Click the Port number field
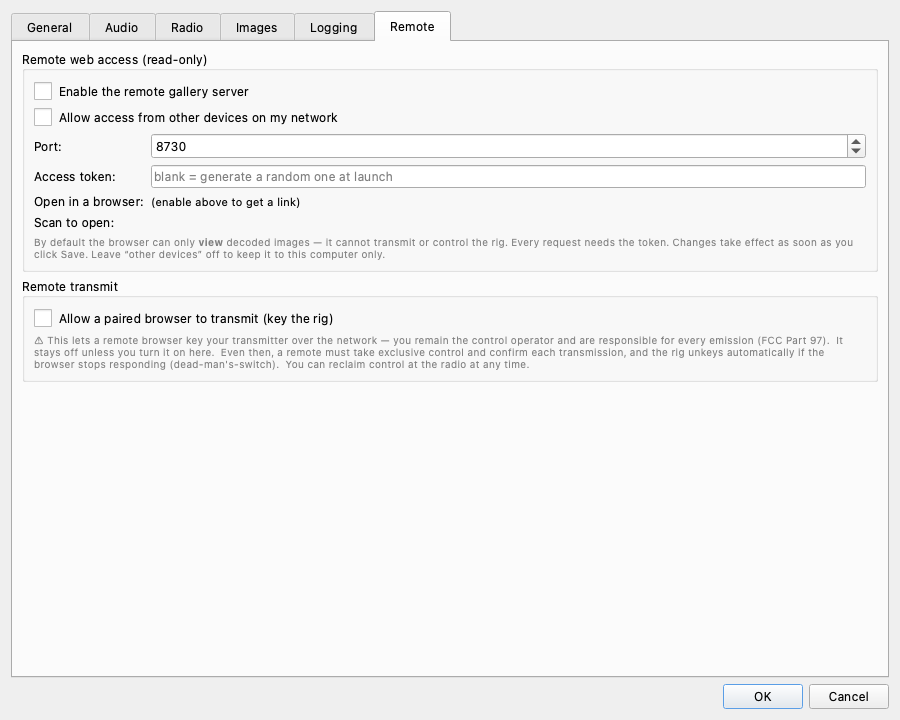 click(499, 146)
